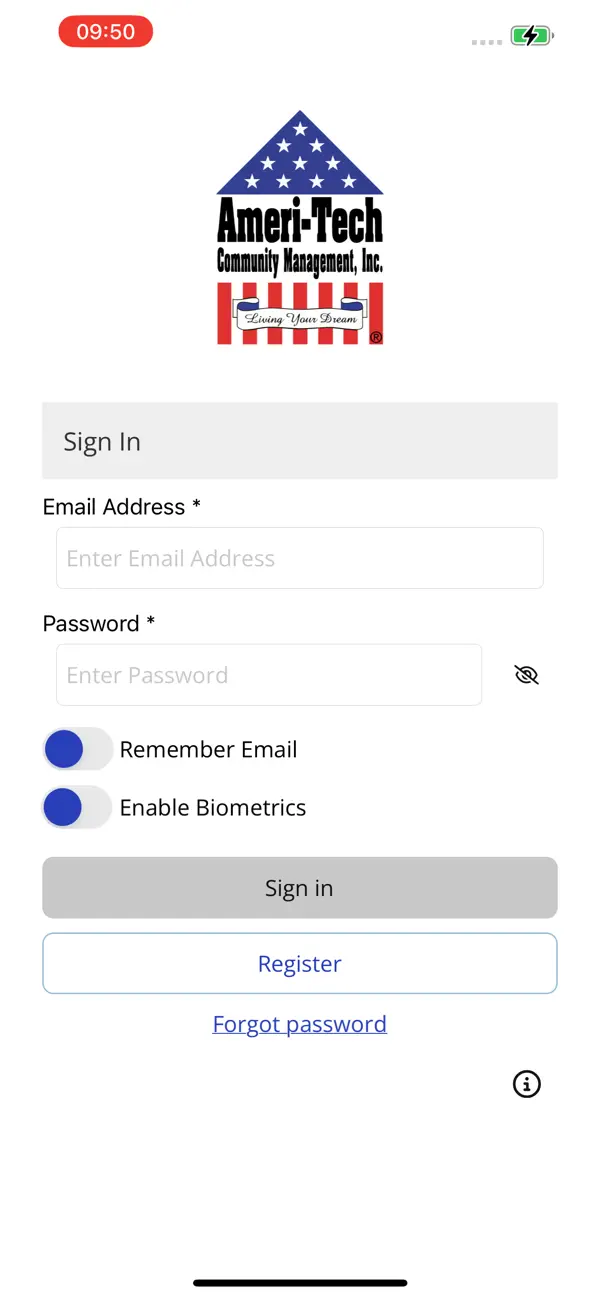Viewport: 600px width, 1298px height.
Task: Tap the home indicator bar
Action: 299,1282
